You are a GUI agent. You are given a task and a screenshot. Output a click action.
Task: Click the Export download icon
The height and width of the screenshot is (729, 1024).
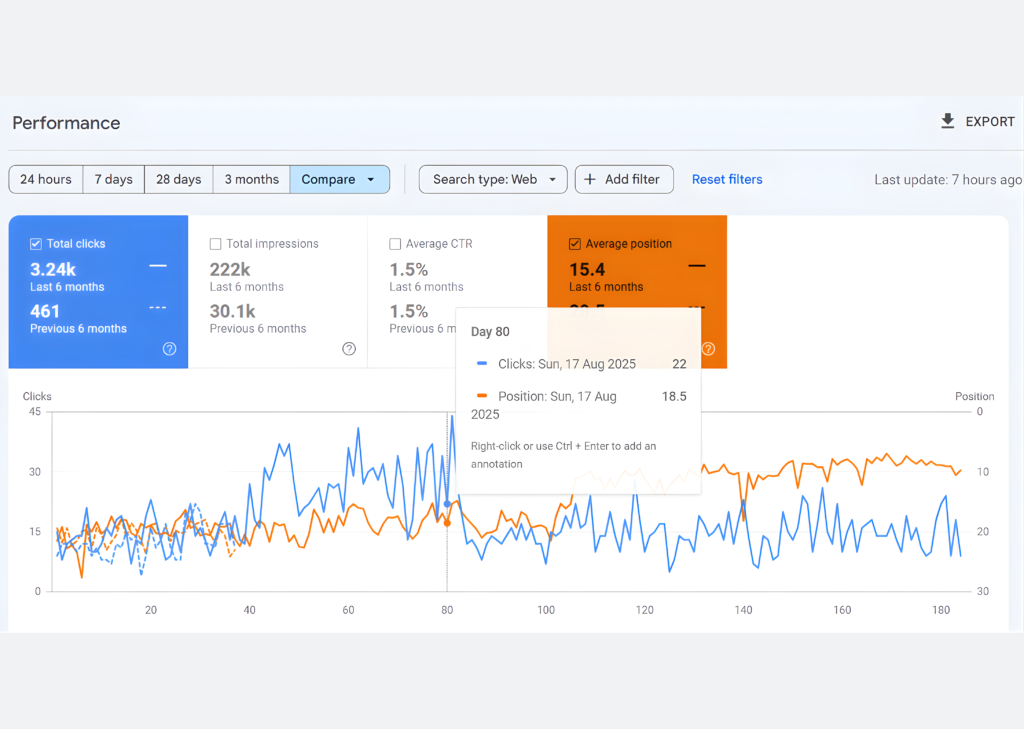tap(948, 121)
